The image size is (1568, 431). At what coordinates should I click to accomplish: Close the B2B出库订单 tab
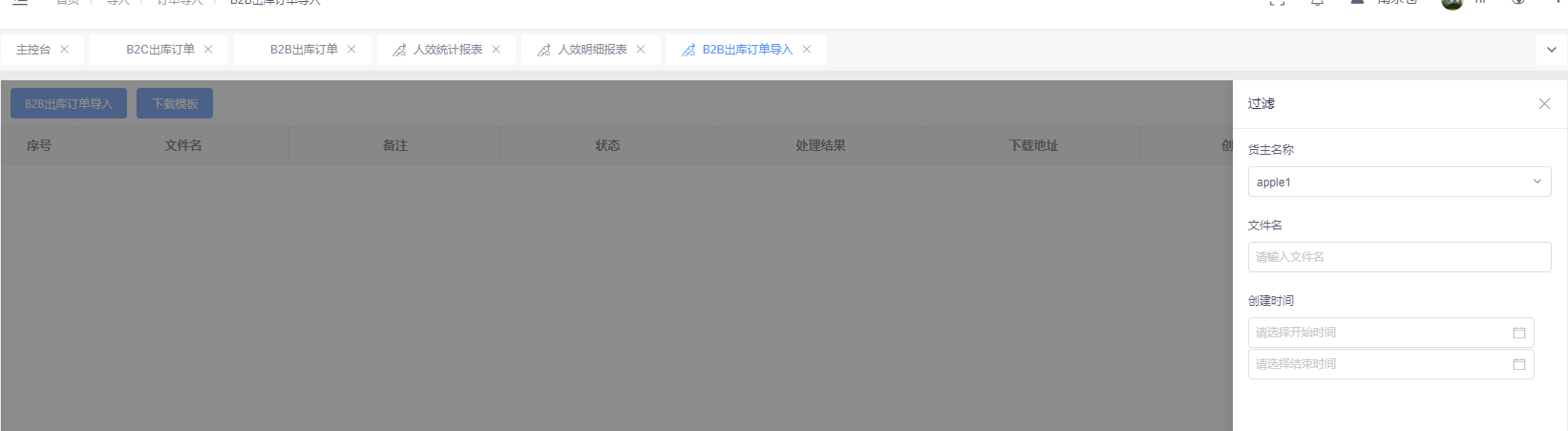click(x=351, y=50)
